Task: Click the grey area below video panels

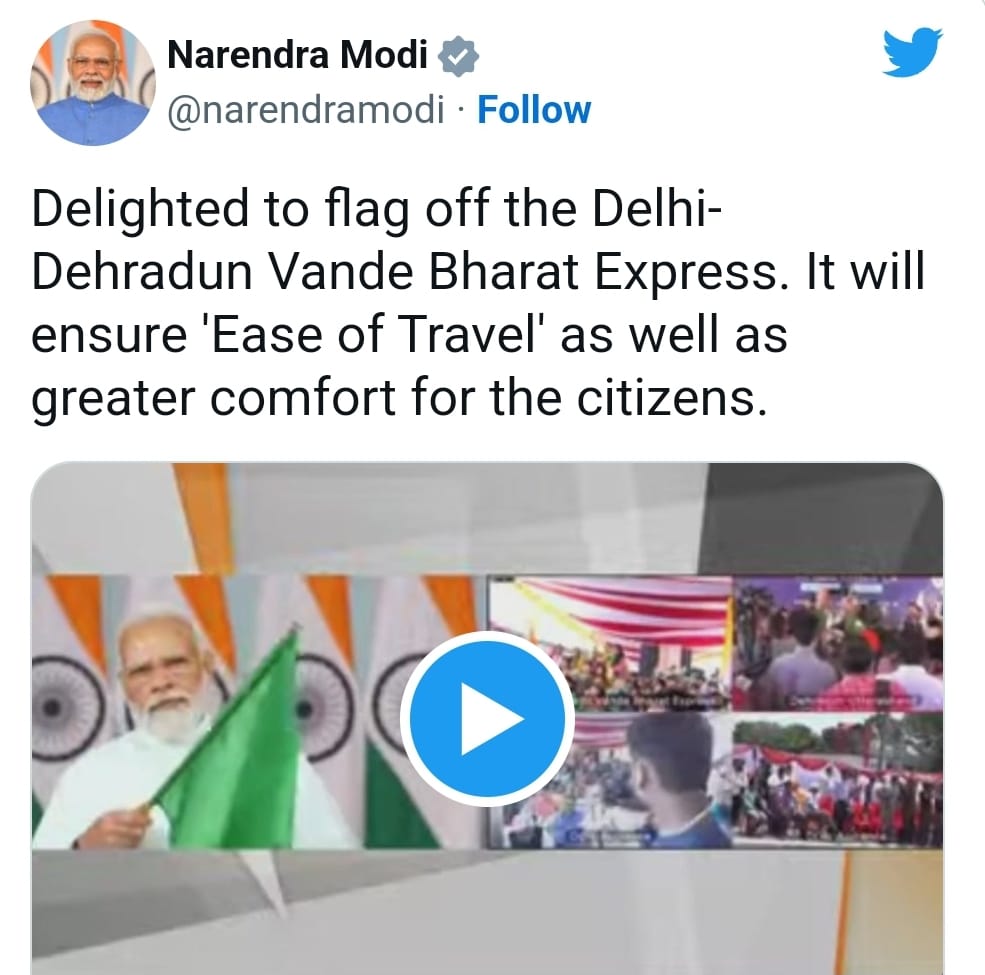Action: coord(487,911)
